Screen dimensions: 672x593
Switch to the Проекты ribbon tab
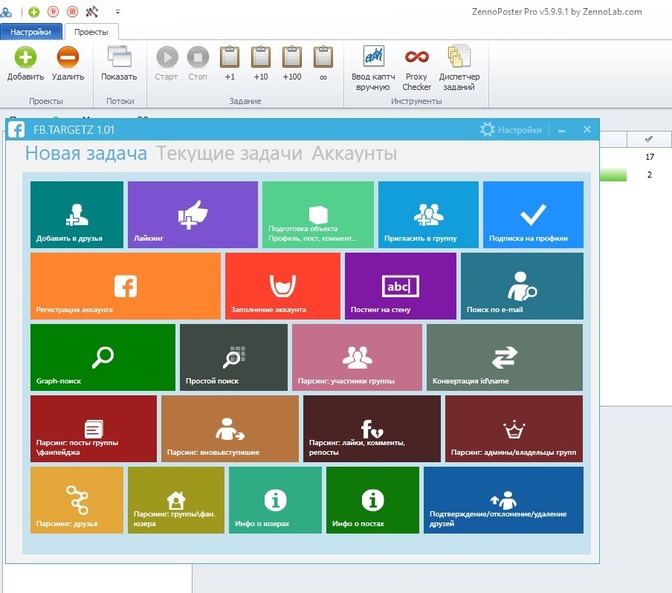(91, 32)
